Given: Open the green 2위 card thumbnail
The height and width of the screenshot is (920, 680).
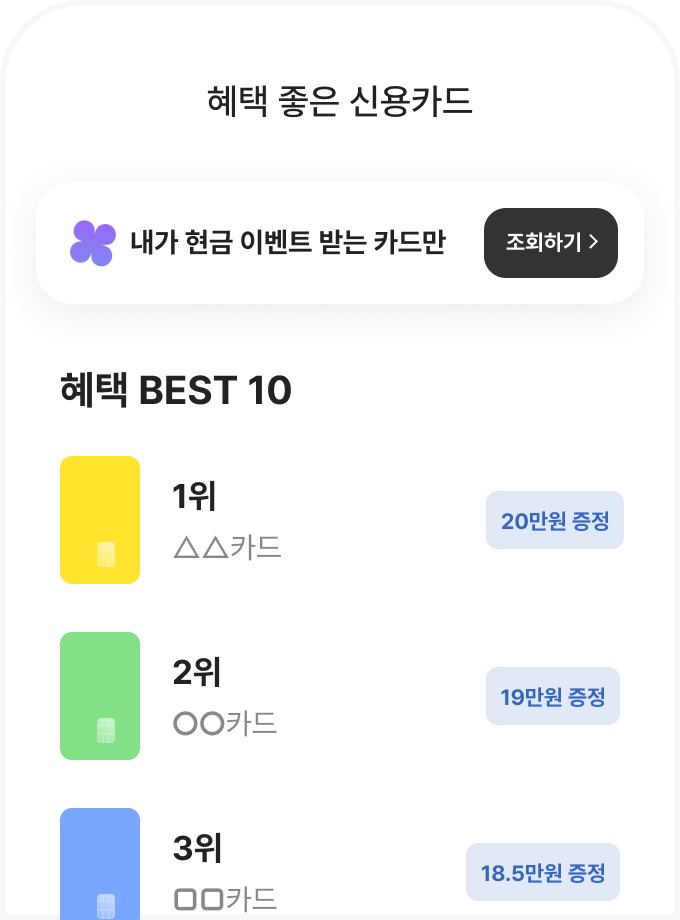Looking at the screenshot, I should [100, 695].
